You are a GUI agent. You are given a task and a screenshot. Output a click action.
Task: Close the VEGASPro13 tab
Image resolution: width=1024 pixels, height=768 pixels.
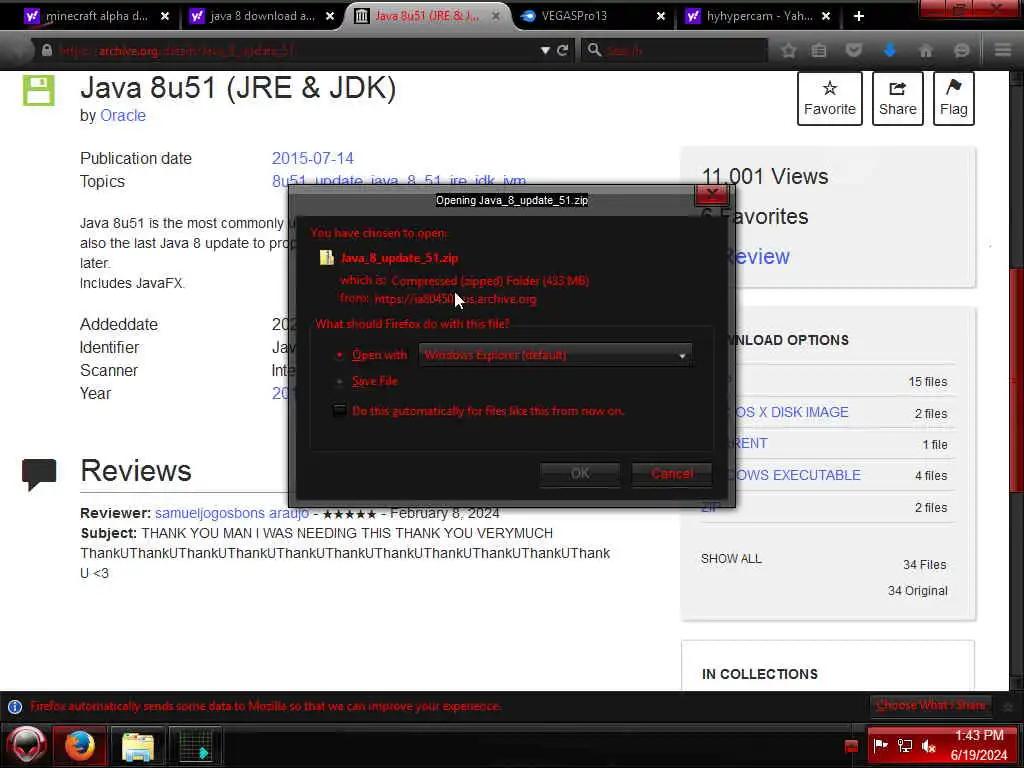(x=661, y=16)
